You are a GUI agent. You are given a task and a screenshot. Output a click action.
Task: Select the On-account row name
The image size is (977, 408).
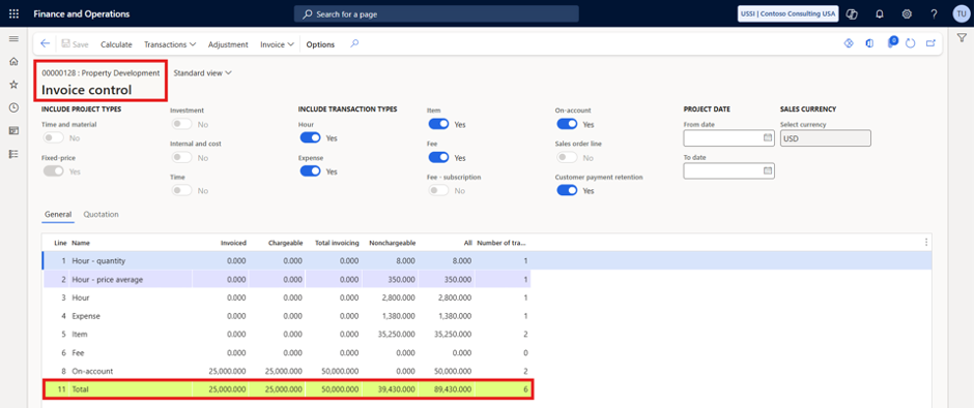coord(92,371)
